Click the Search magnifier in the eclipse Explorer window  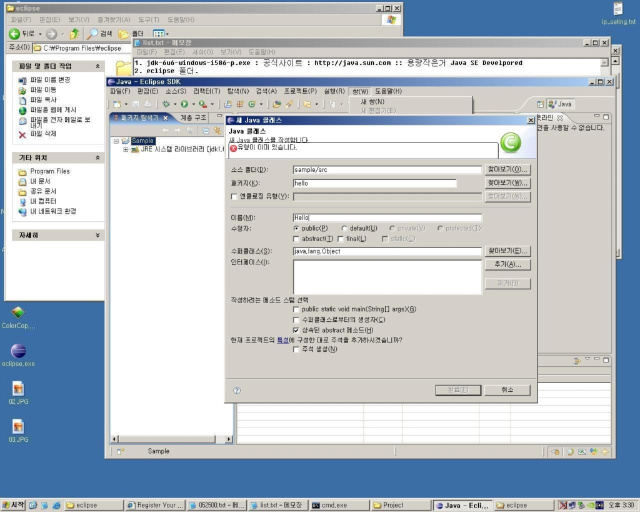[x=93, y=34]
